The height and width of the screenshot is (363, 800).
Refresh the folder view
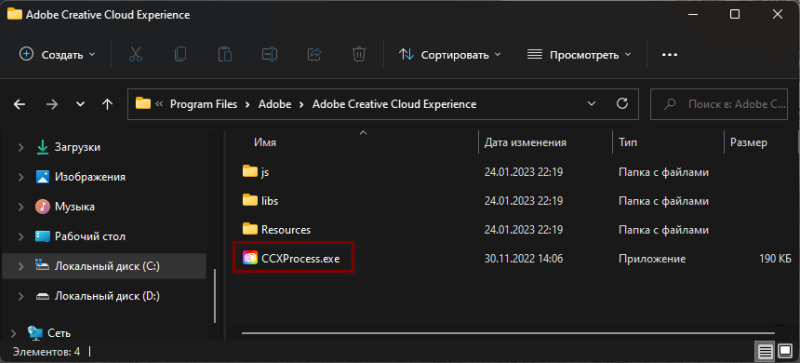tap(622, 104)
